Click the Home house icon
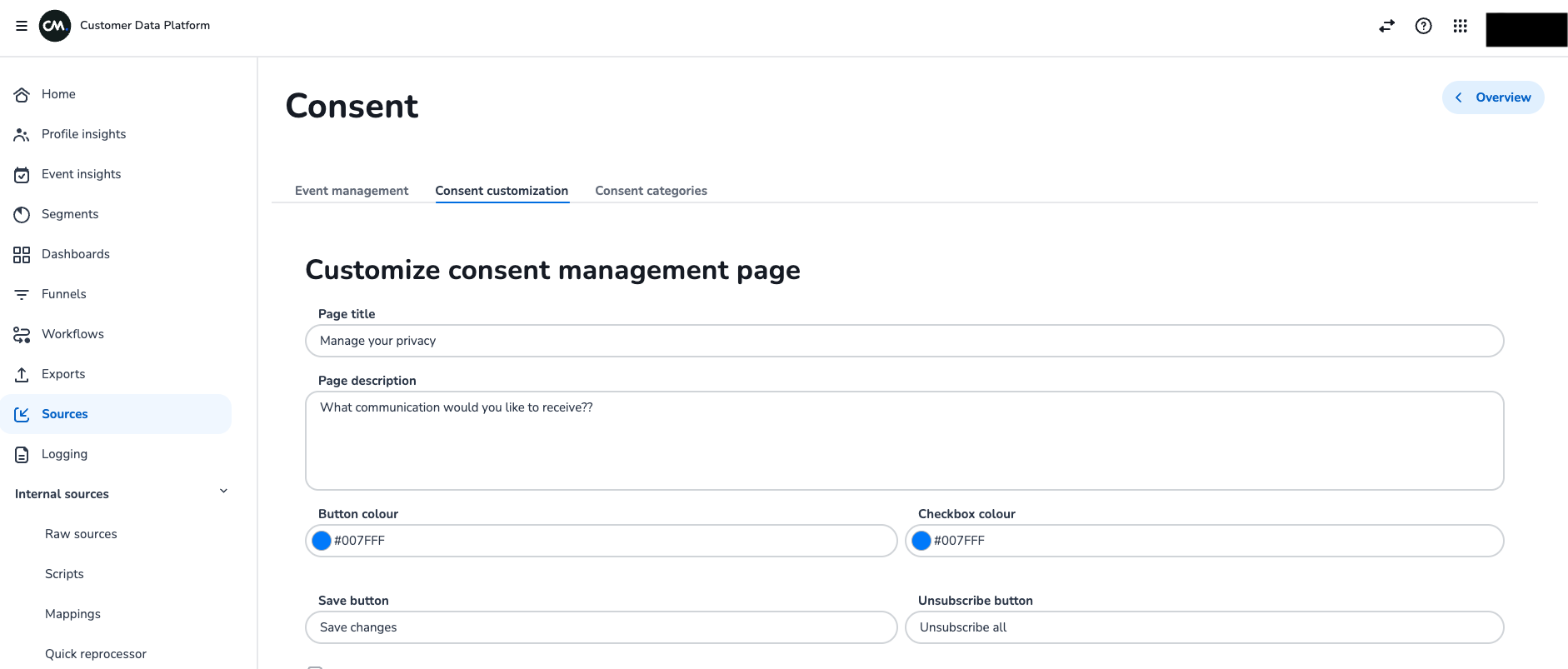 [x=22, y=94]
